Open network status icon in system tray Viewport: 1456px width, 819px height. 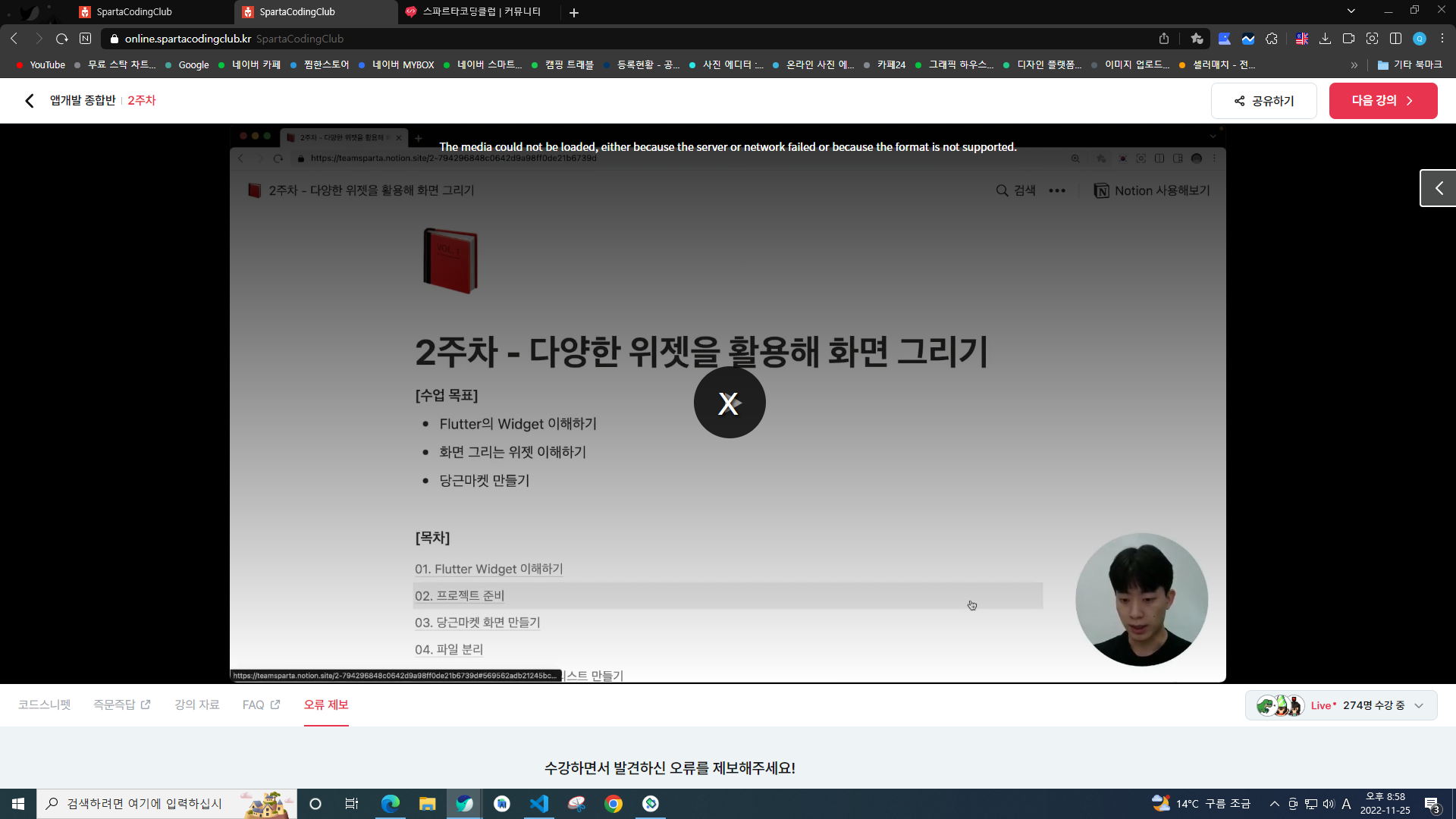coord(1311,804)
